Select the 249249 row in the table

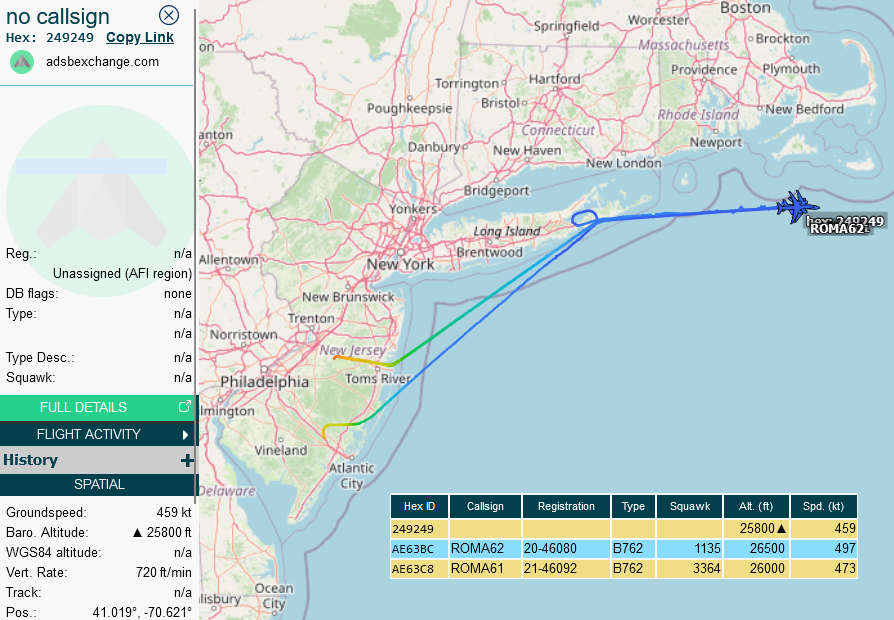[624, 529]
